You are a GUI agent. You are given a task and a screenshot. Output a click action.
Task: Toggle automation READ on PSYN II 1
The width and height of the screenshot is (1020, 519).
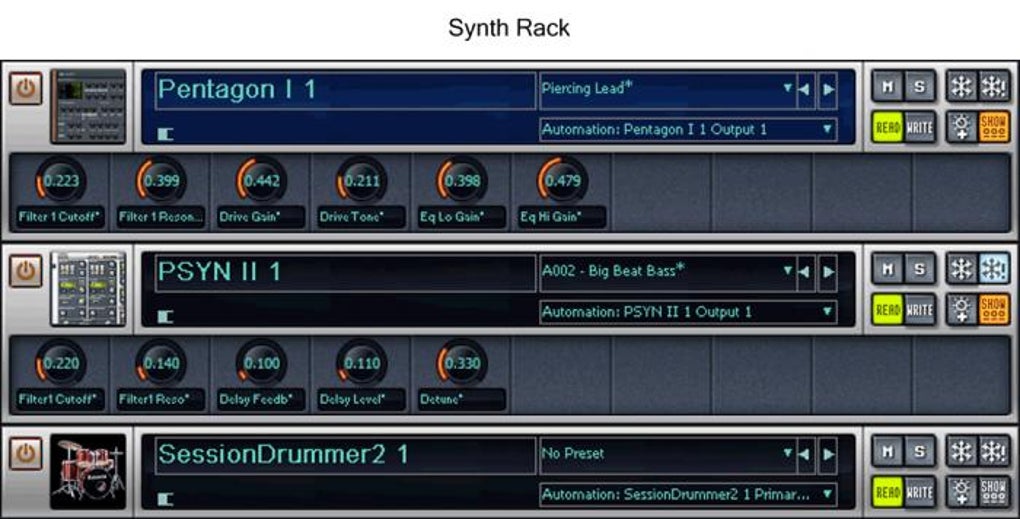[887, 310]
